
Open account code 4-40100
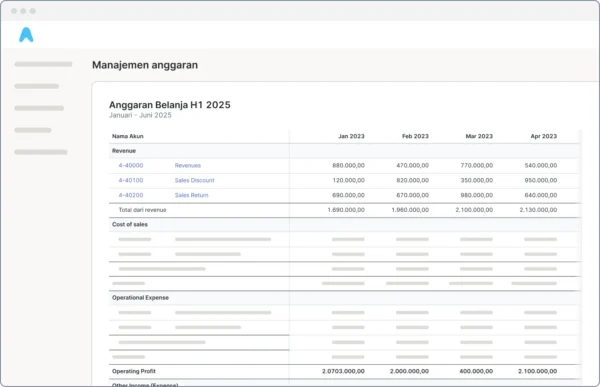click(131, 180)
